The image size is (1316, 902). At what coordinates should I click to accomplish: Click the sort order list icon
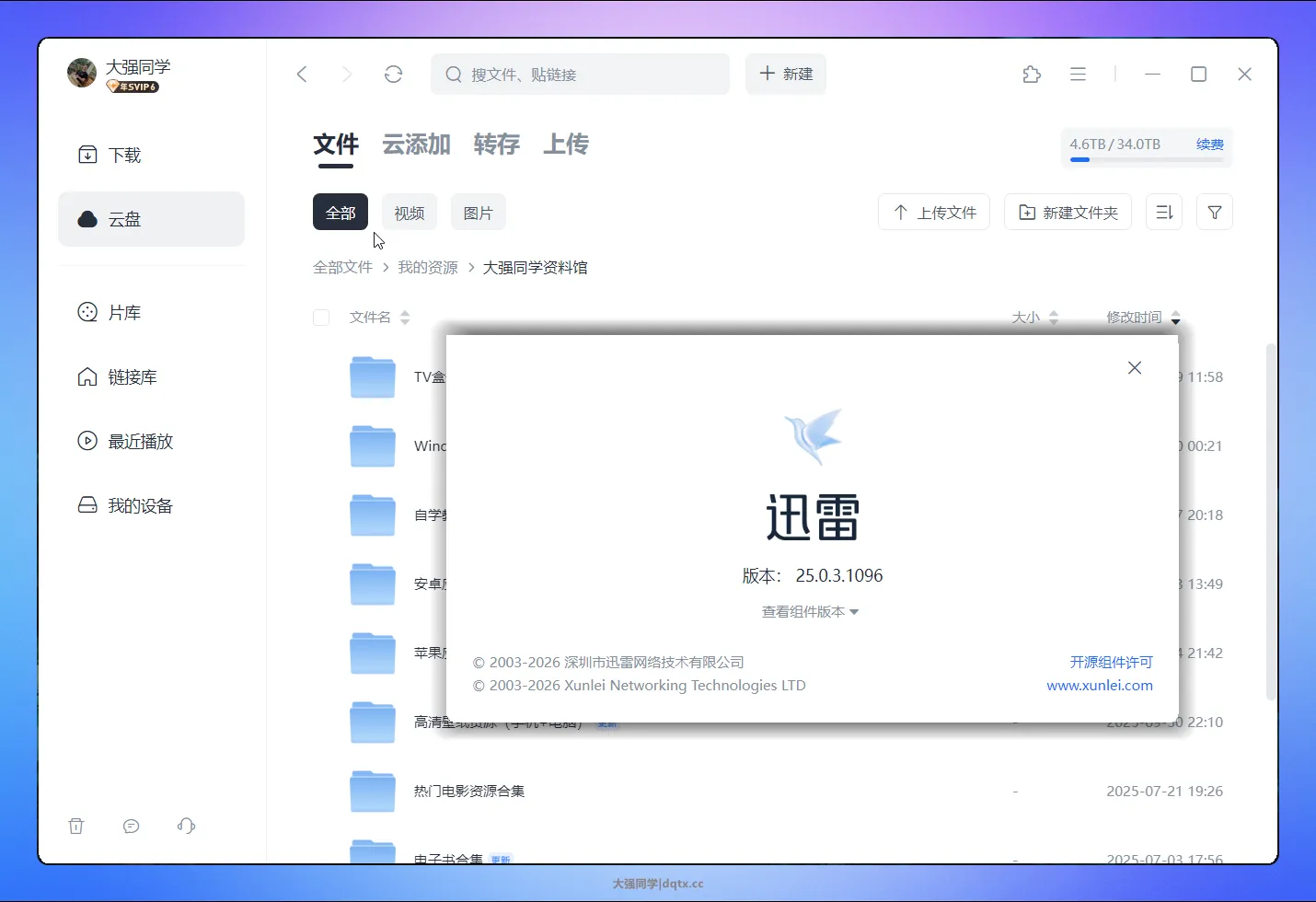(1163, 213)
